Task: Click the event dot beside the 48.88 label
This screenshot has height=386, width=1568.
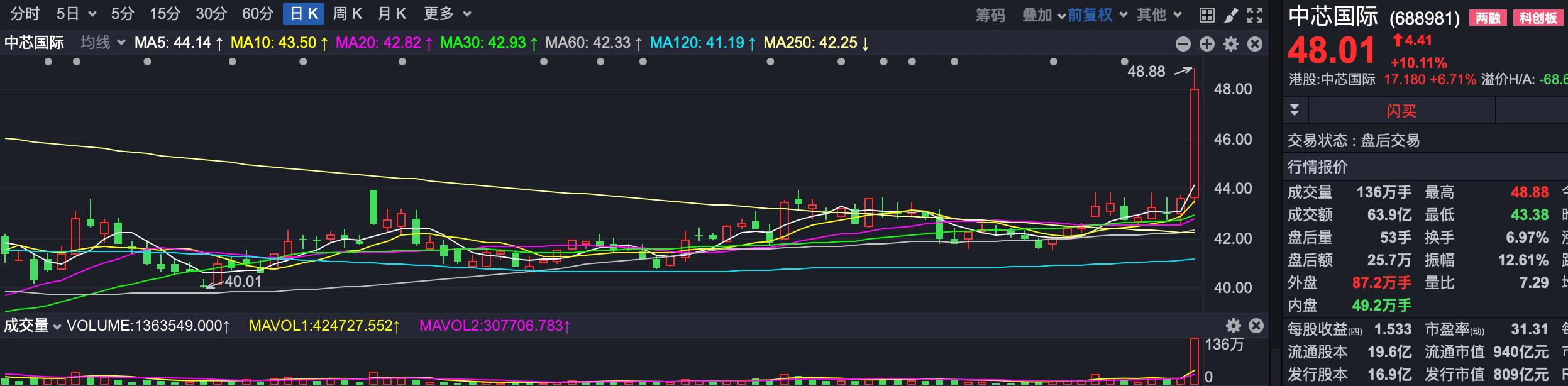Action: [1124, 62]
